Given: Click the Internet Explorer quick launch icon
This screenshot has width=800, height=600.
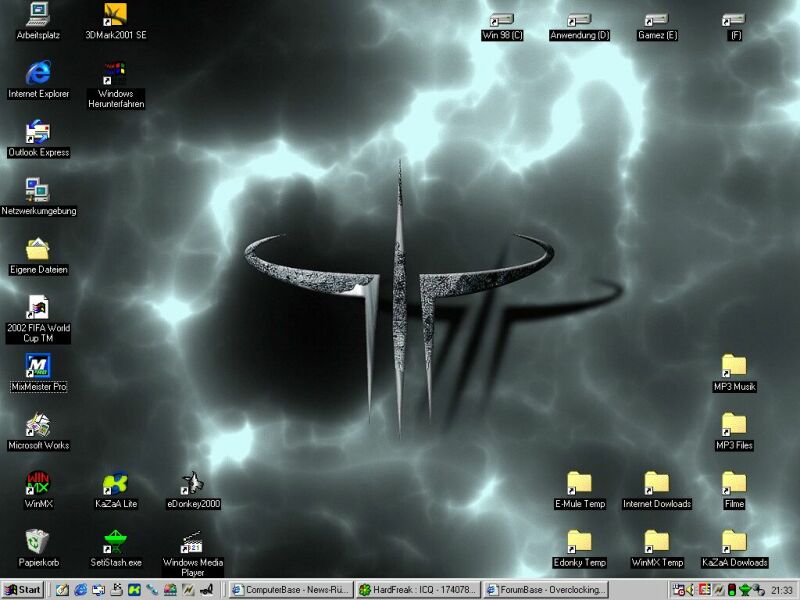Looking at the screenshot, I should [81, 590].
